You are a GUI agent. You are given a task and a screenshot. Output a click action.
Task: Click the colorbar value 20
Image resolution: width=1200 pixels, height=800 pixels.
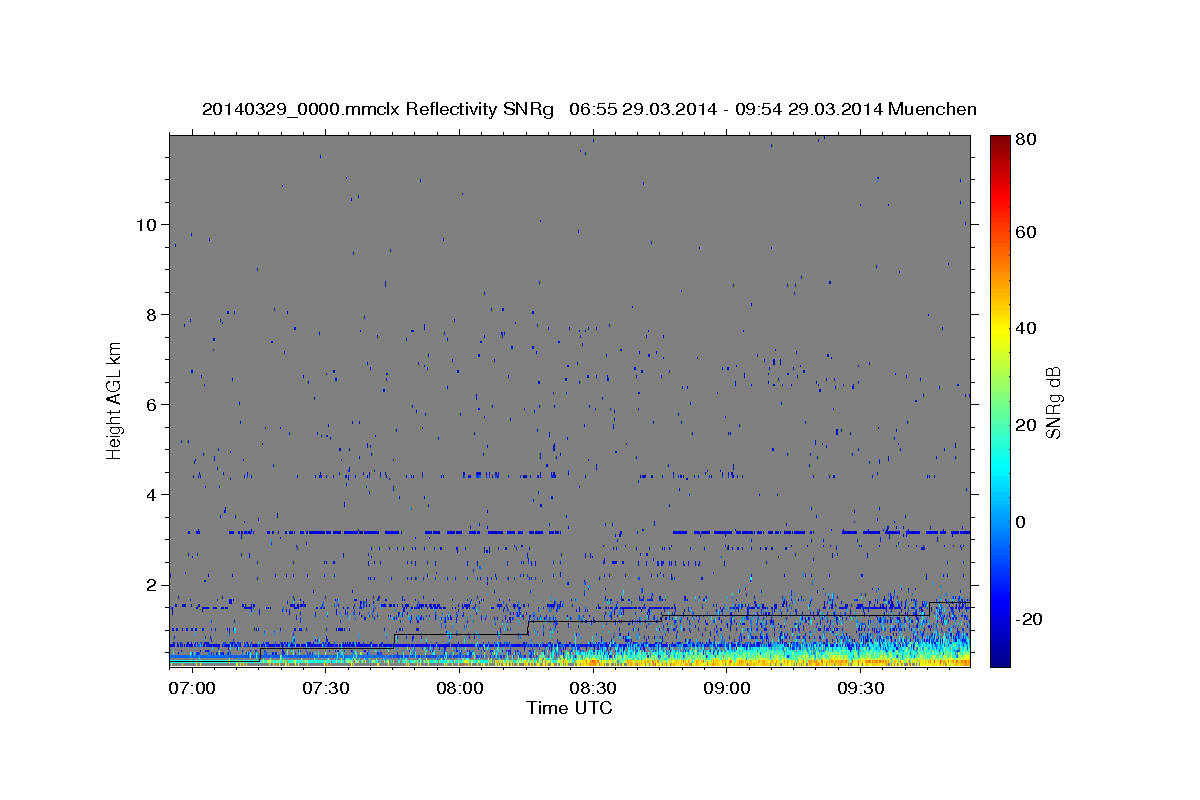tap(1025, 425)
